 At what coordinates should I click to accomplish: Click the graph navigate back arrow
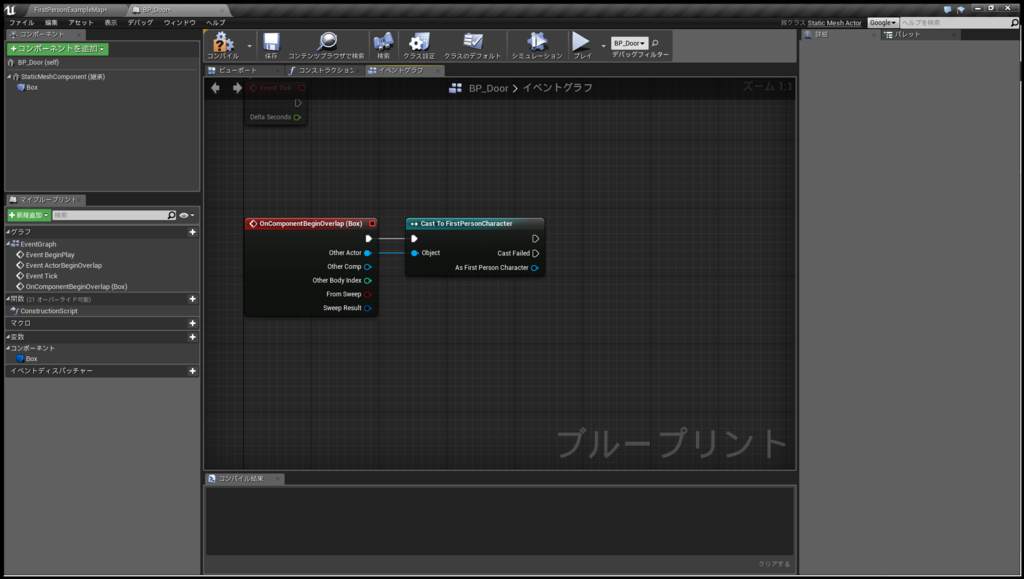tap(216, 87)
